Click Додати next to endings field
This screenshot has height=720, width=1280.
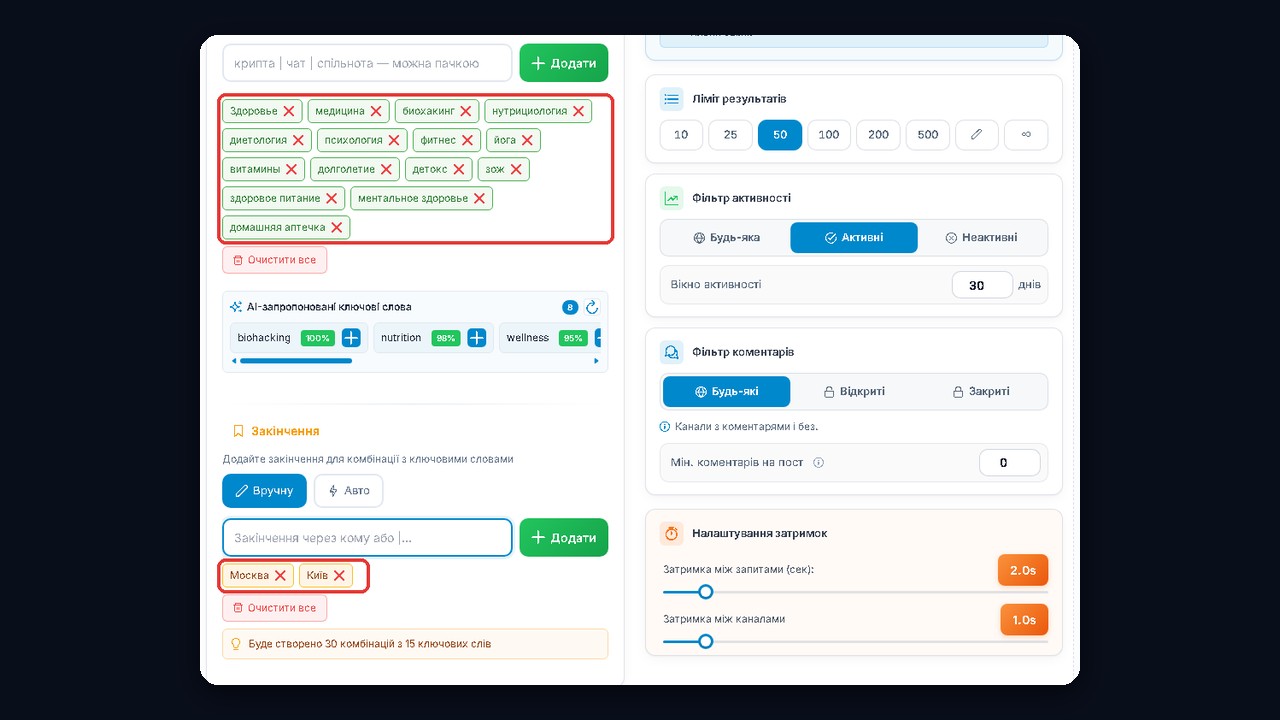(564, 537)
